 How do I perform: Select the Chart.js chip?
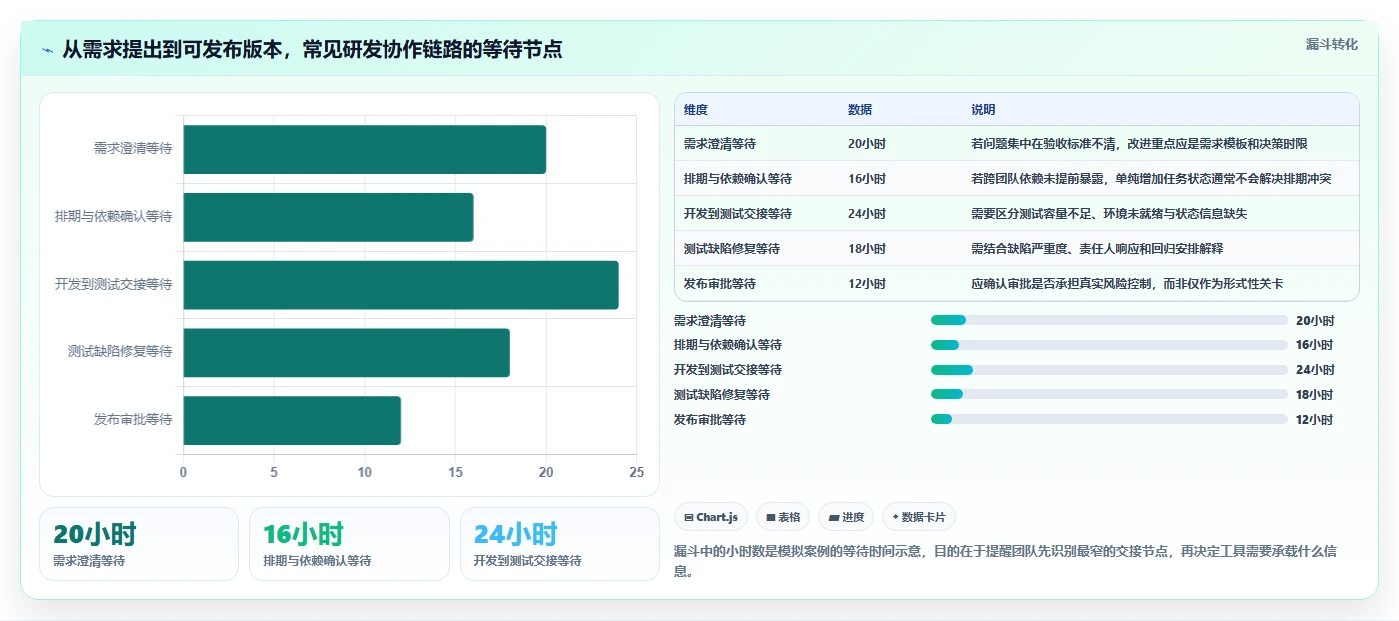(x=711, y=517)
